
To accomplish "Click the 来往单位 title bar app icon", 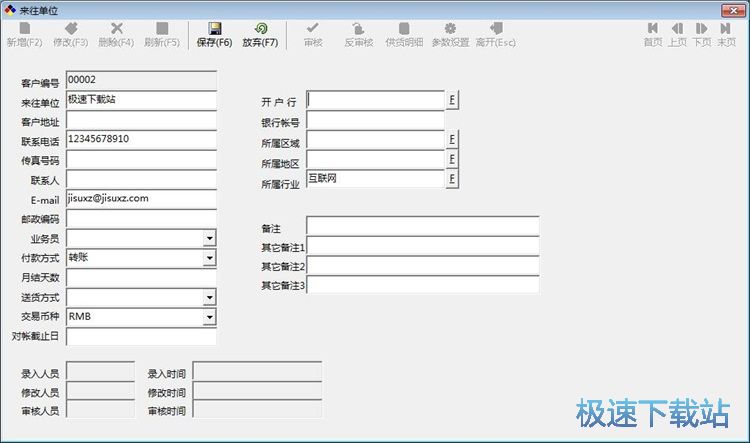I will (x=10, y=10).
